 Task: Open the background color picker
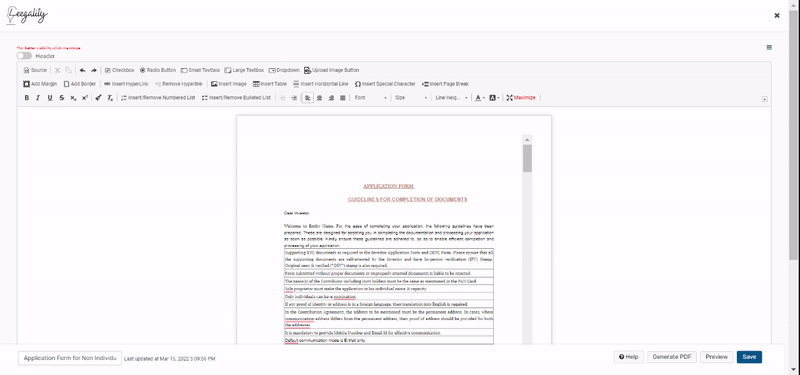[x=494, y=97]
